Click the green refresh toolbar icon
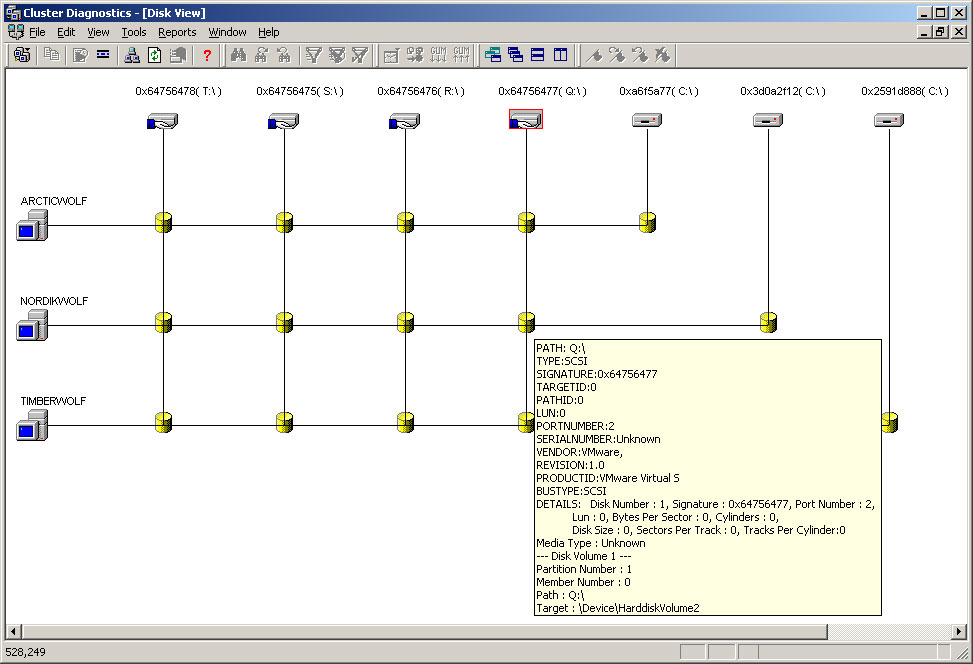 coord(155,55)
